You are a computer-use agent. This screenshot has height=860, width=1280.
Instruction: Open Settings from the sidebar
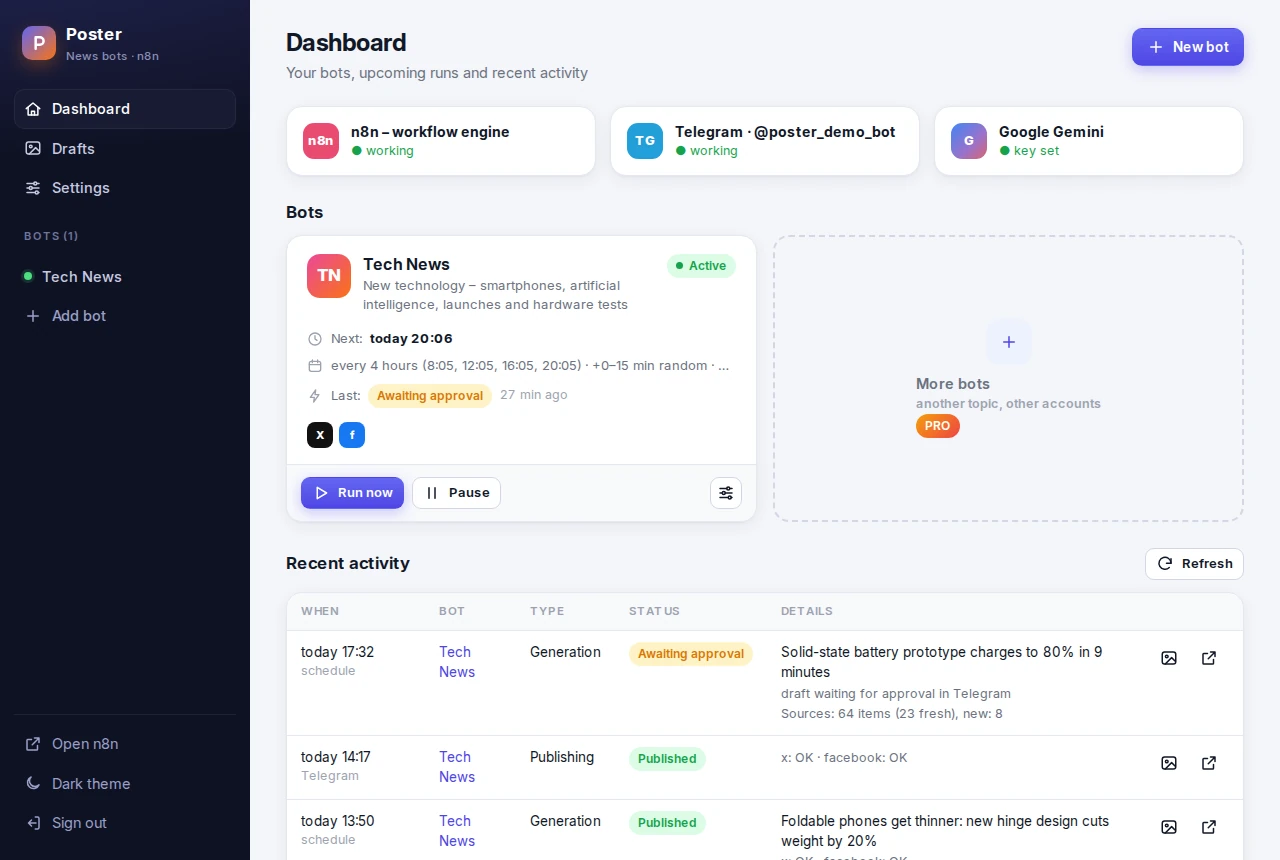point(125,188)
